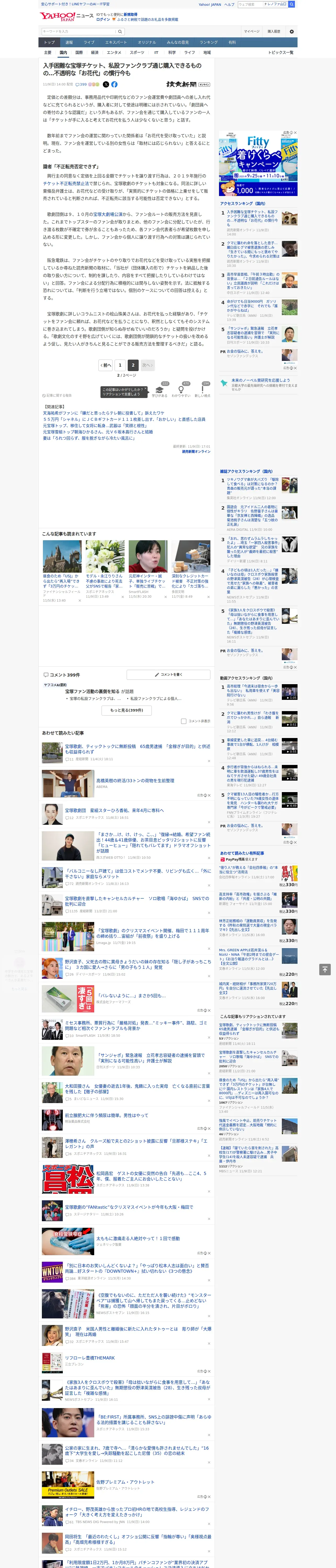Open the 大和田獏さん article in the list
The image size is (336, 1568).
(x=137, y=1089)
